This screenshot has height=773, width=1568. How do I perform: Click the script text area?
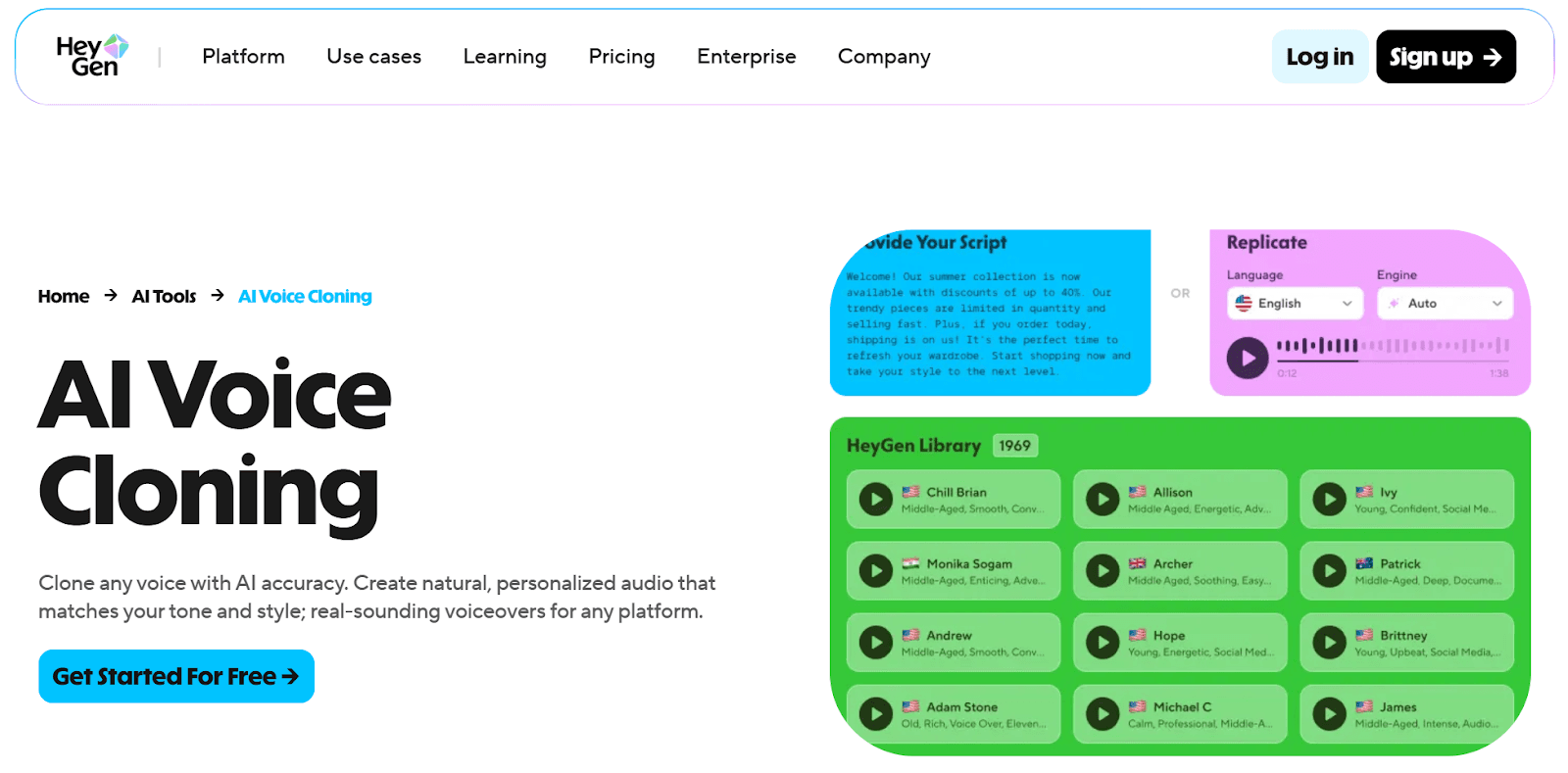click(989, 324)
